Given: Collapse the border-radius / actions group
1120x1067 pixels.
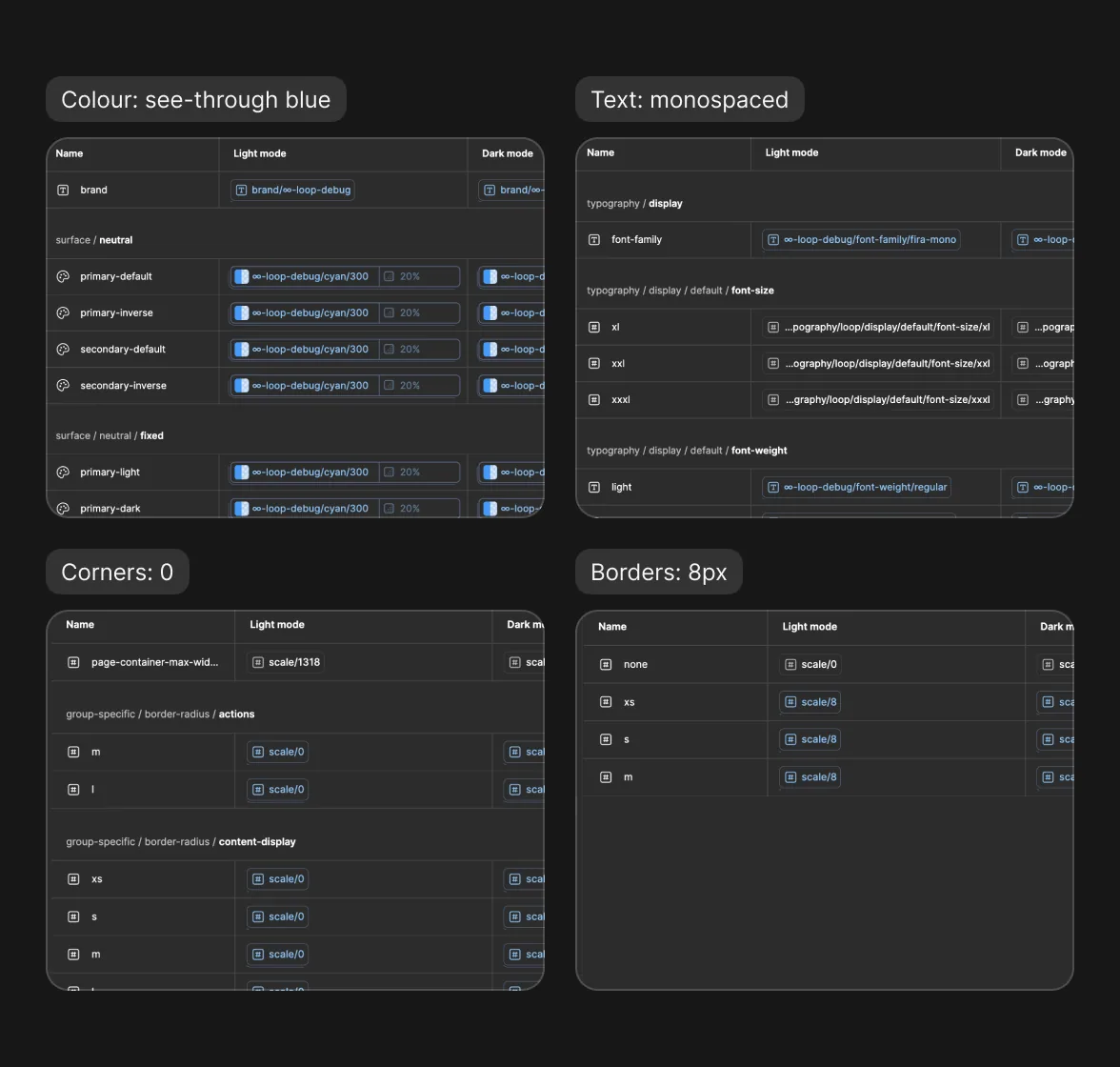Looking at the screenshot, I should pos(160,714).
